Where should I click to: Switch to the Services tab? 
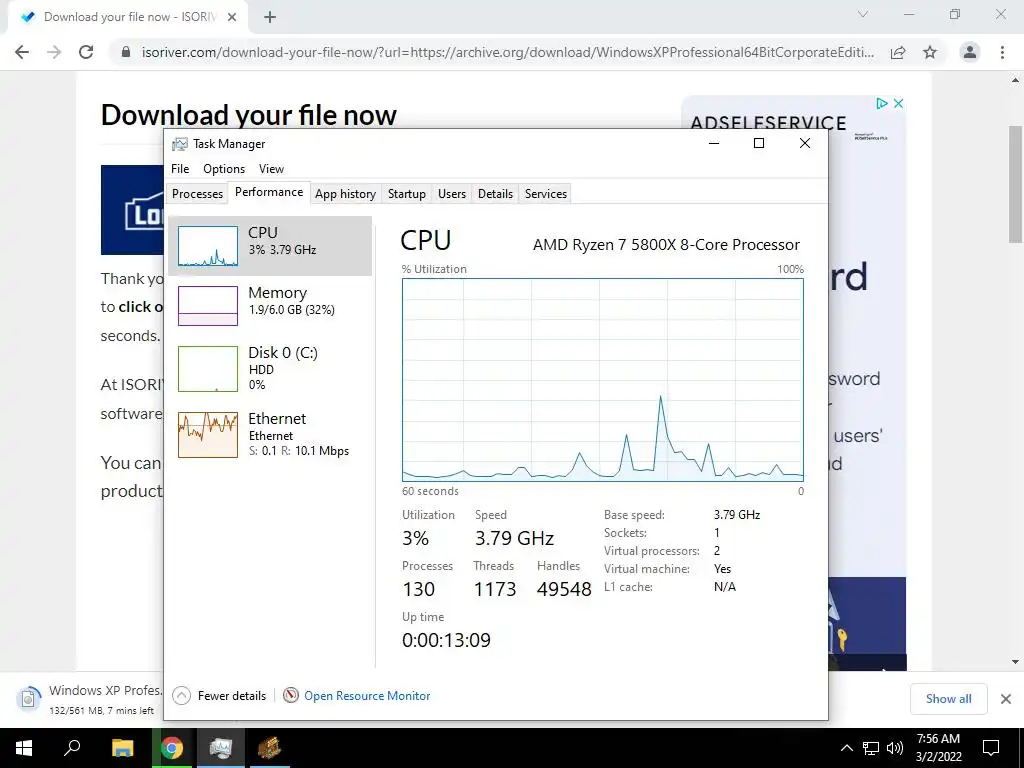546,194
